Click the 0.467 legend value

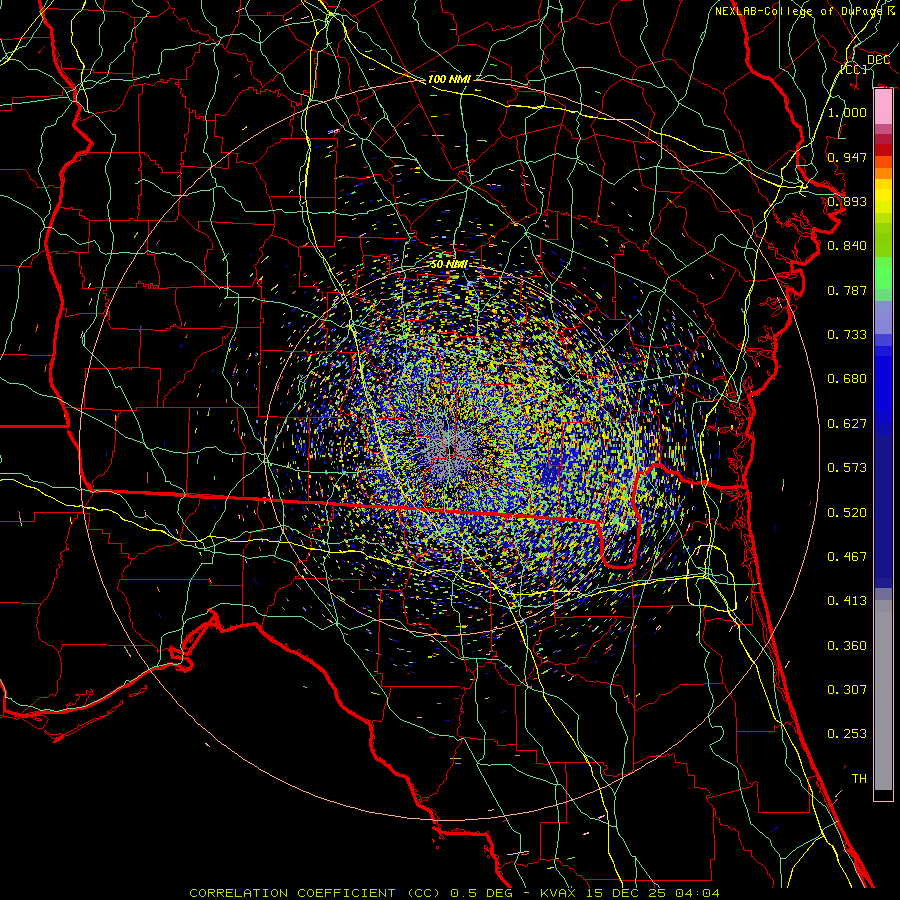847,557
